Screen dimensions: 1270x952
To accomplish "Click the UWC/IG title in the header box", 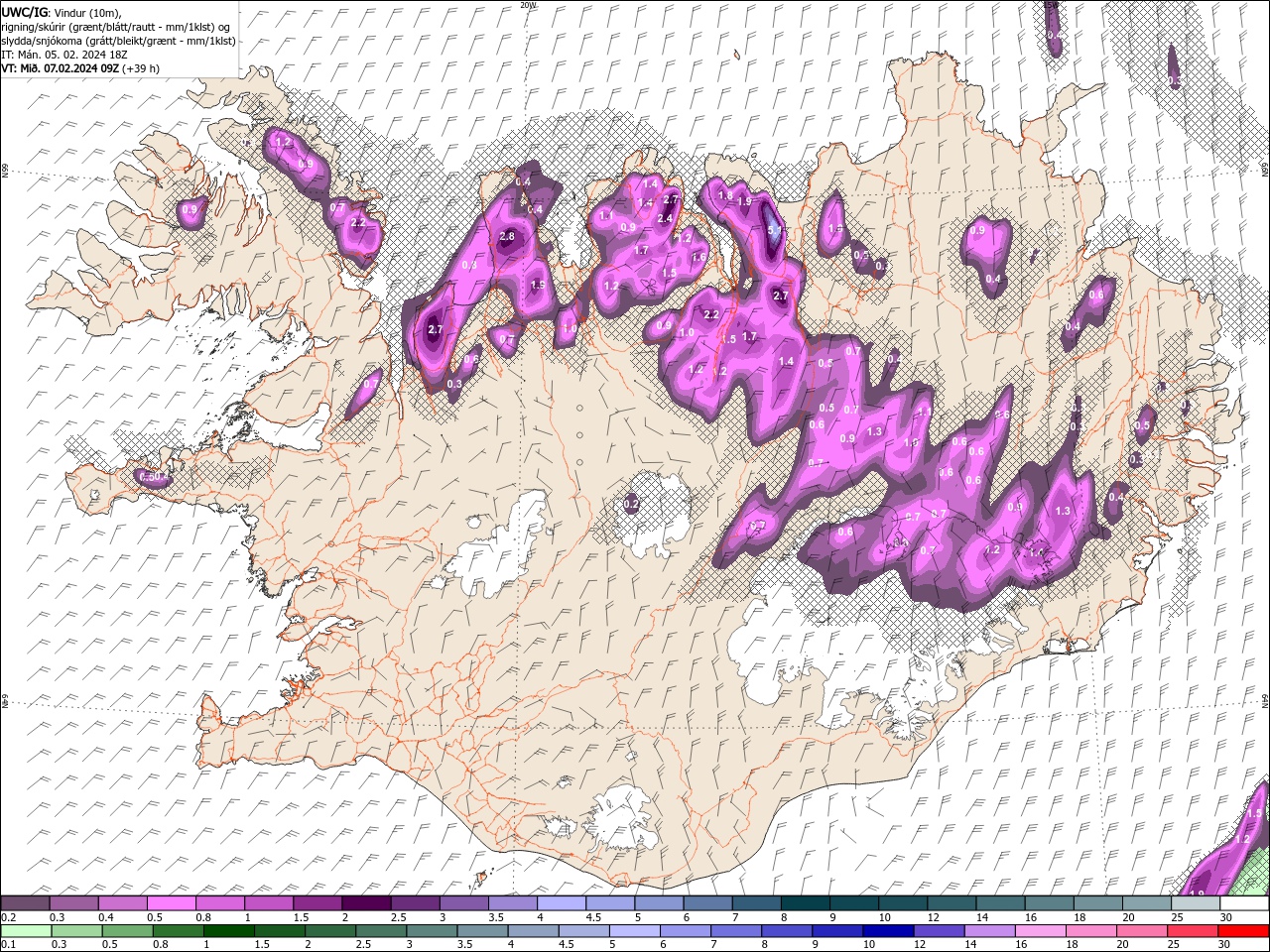I will [25, 11].
